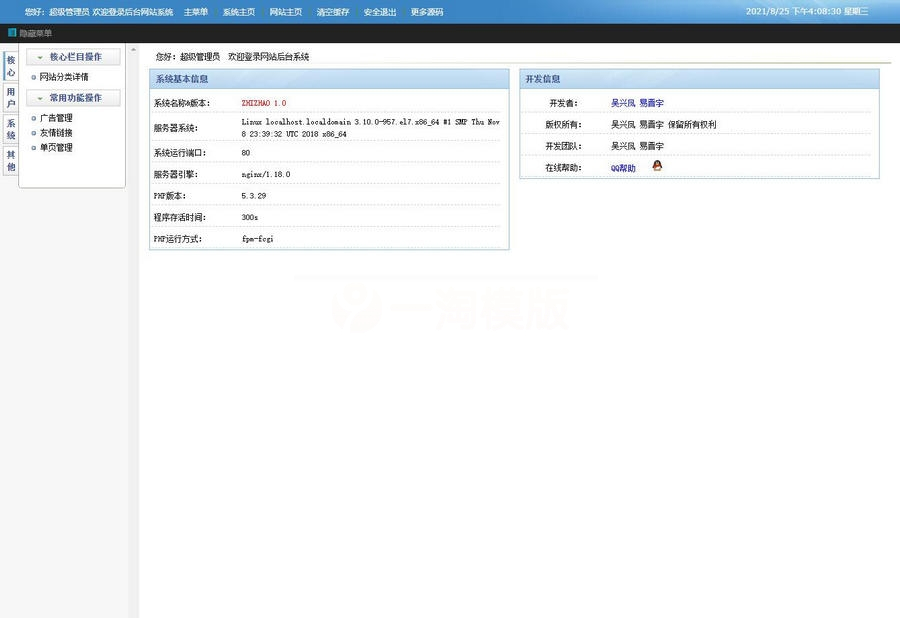Open 系统主页 from the top bar
The width and height of the screenshot is (900, 618).
(x=237, y=11)
